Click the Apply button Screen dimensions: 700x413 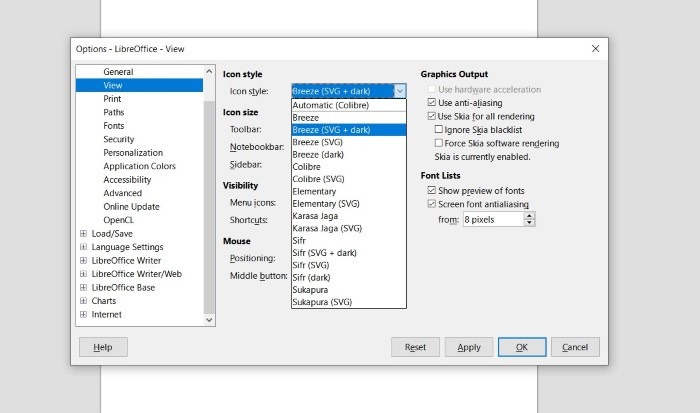[469, 347]
